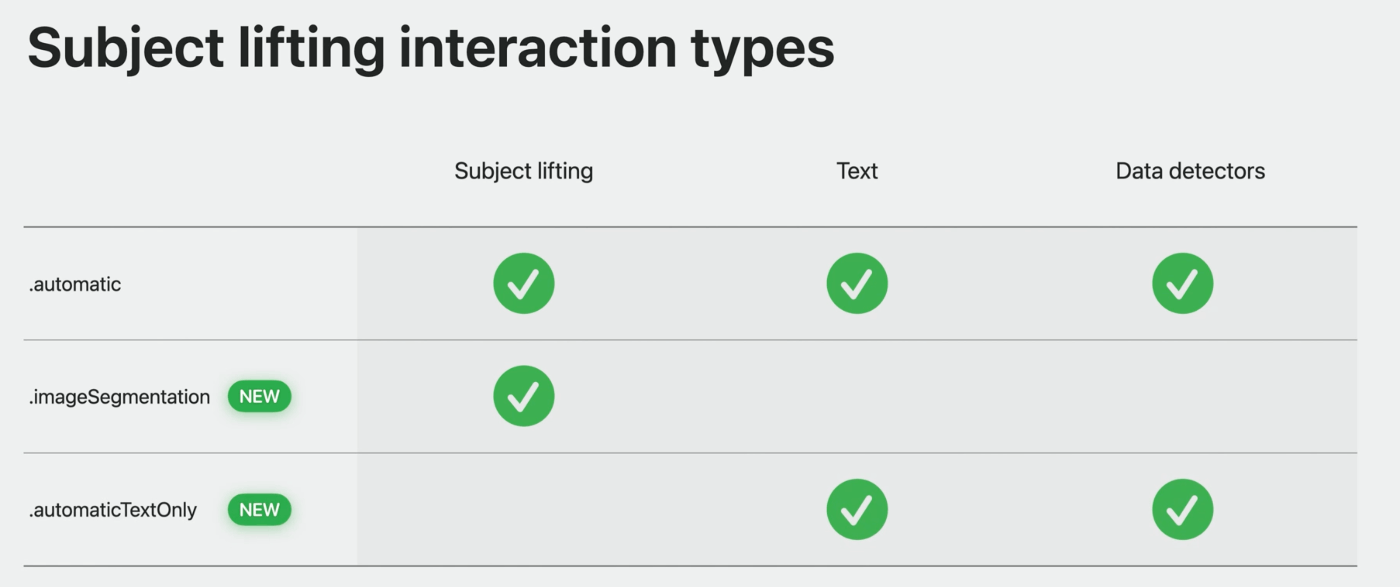Click the NEW badge beside .imageSegmentation
Viewport: 1400px width, 587px height.
point(259,396)
